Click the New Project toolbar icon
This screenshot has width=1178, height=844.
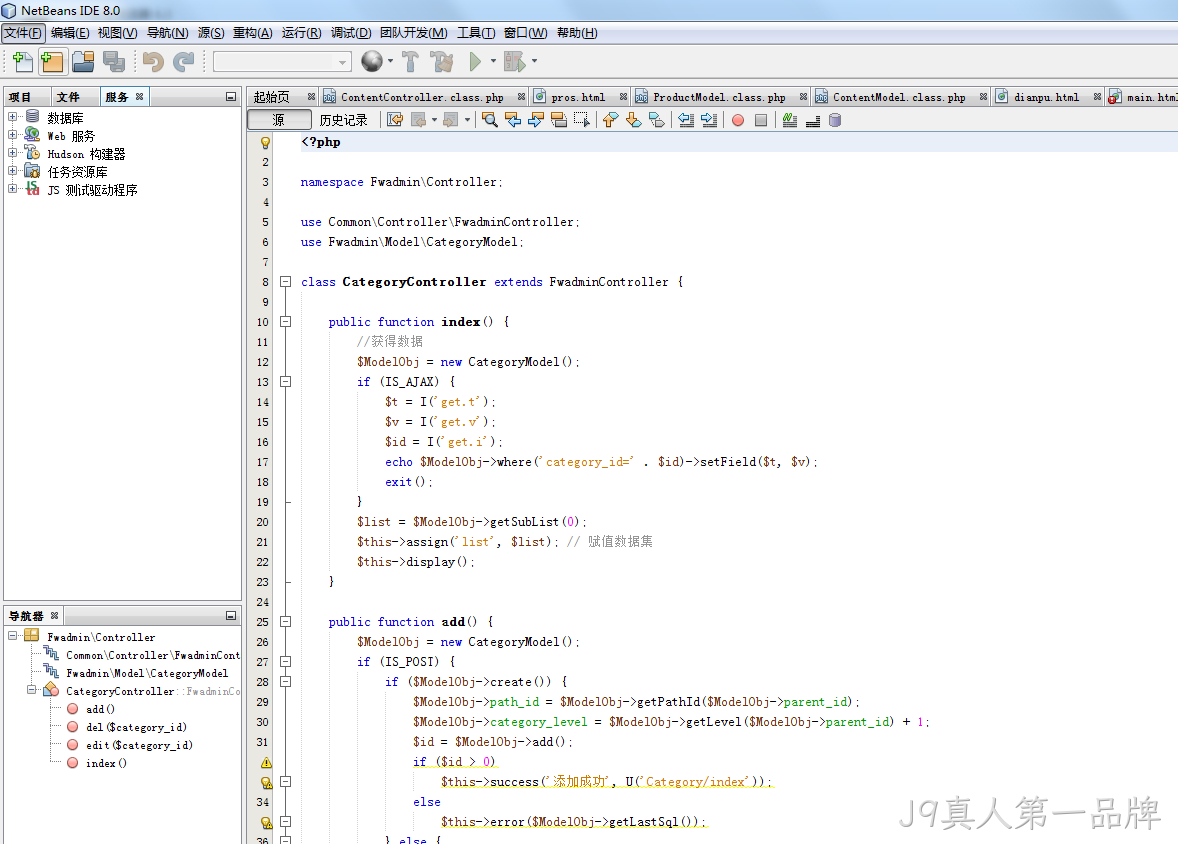(x=53, y=61)
